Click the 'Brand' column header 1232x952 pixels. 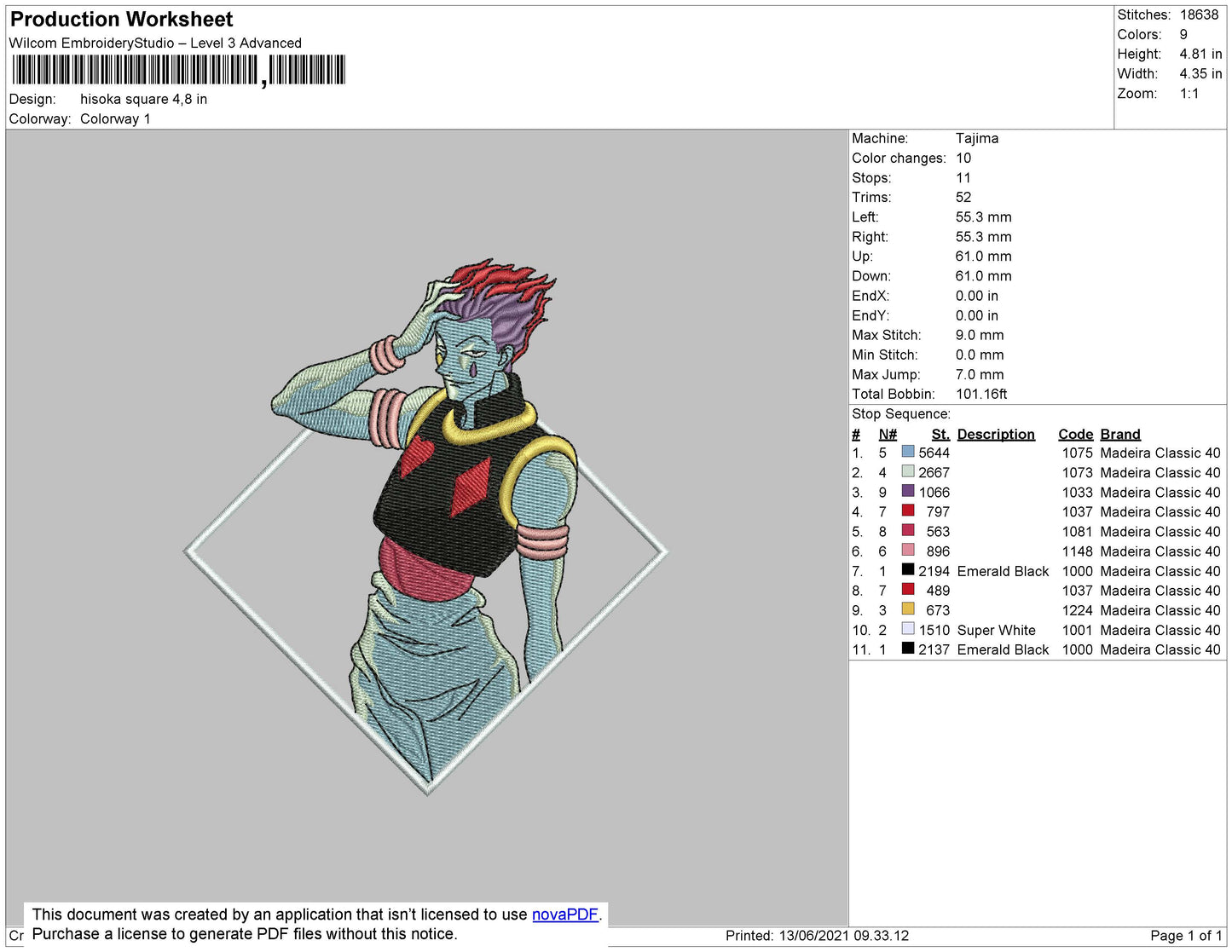1120,434
